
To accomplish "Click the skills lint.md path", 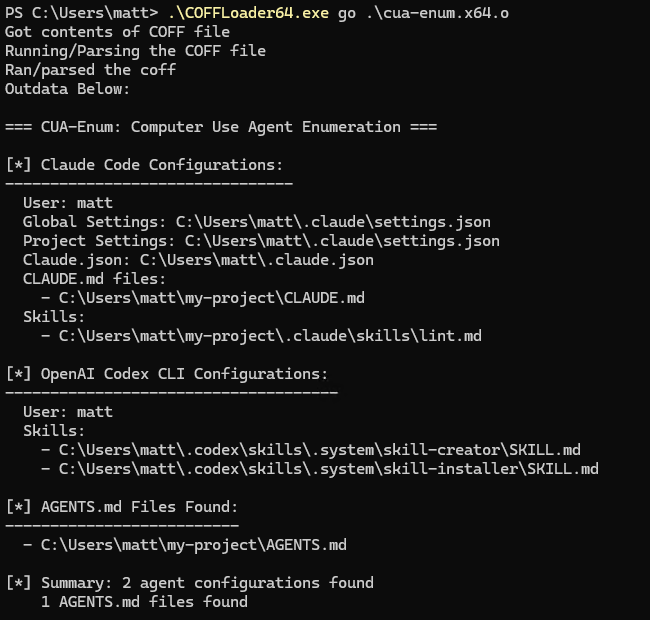I will coord(270,336).
